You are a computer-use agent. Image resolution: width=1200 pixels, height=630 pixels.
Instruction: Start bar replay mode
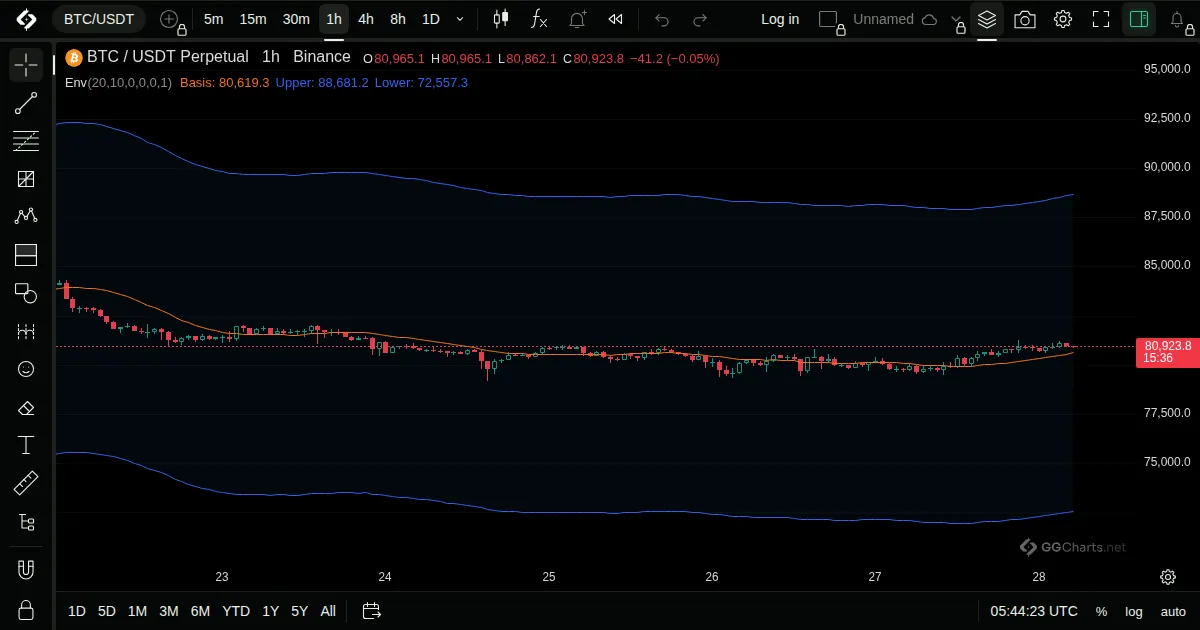[616, 19]
